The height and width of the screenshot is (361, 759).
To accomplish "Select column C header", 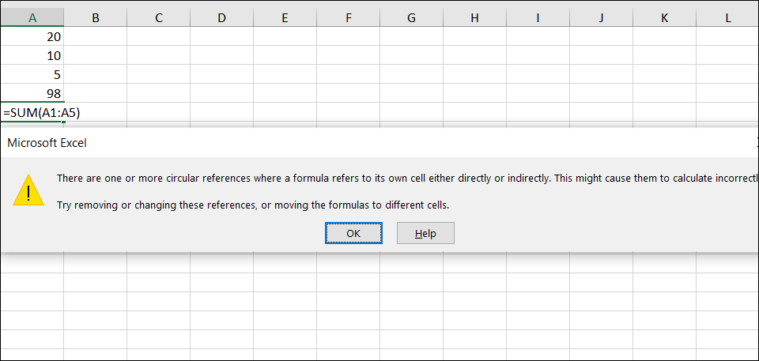I will coord(159,18).
